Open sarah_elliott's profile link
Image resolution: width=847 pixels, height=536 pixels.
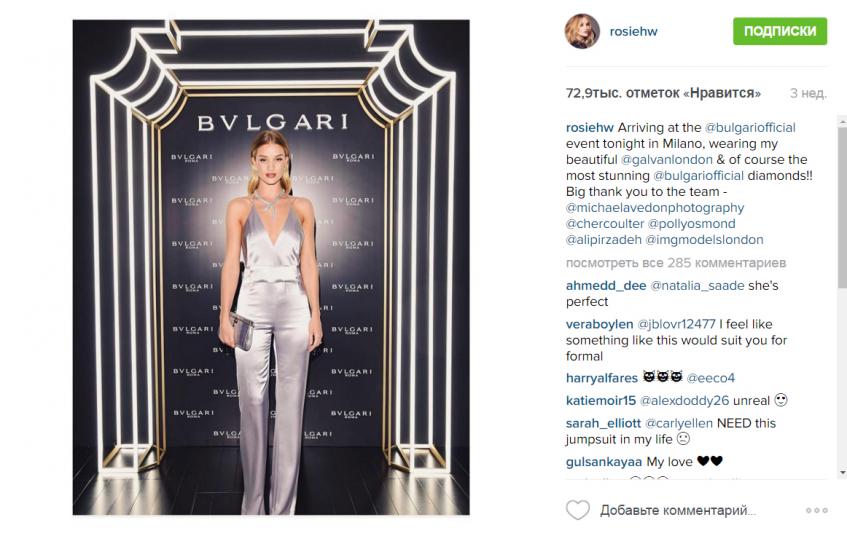click(x=603, y=423)
